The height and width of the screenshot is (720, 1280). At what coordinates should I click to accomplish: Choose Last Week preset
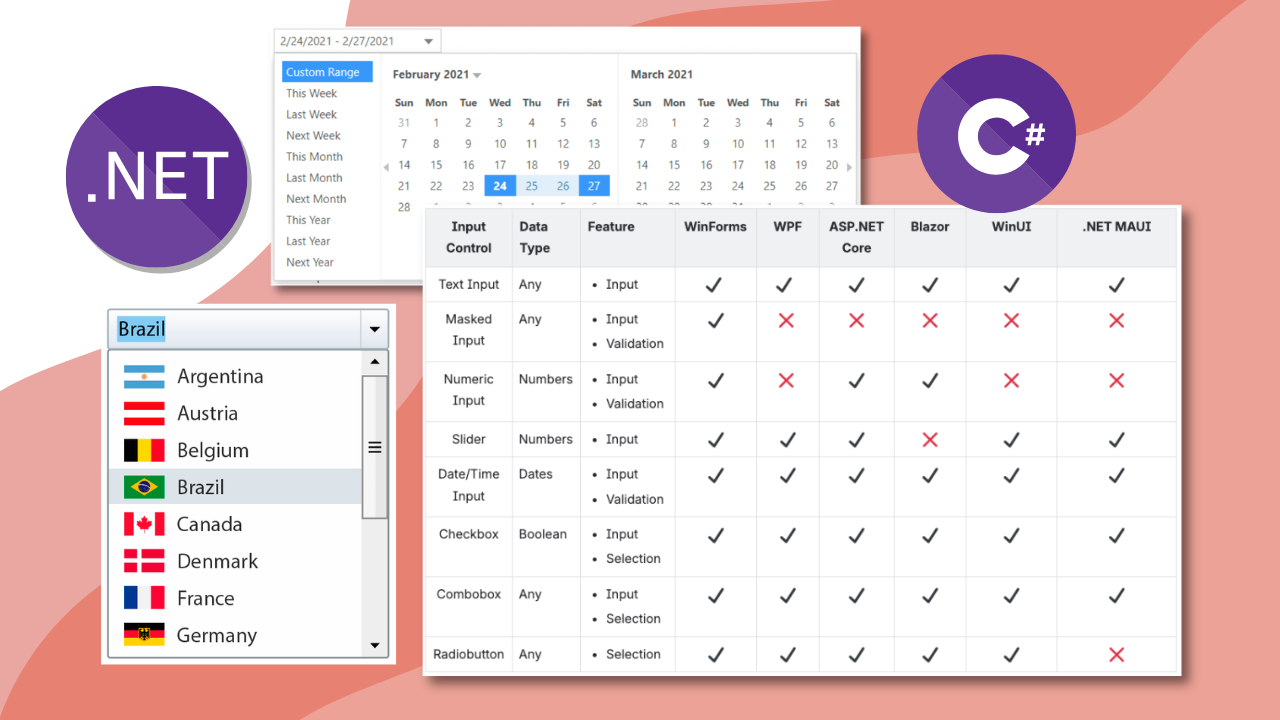(x=312, y=114)
